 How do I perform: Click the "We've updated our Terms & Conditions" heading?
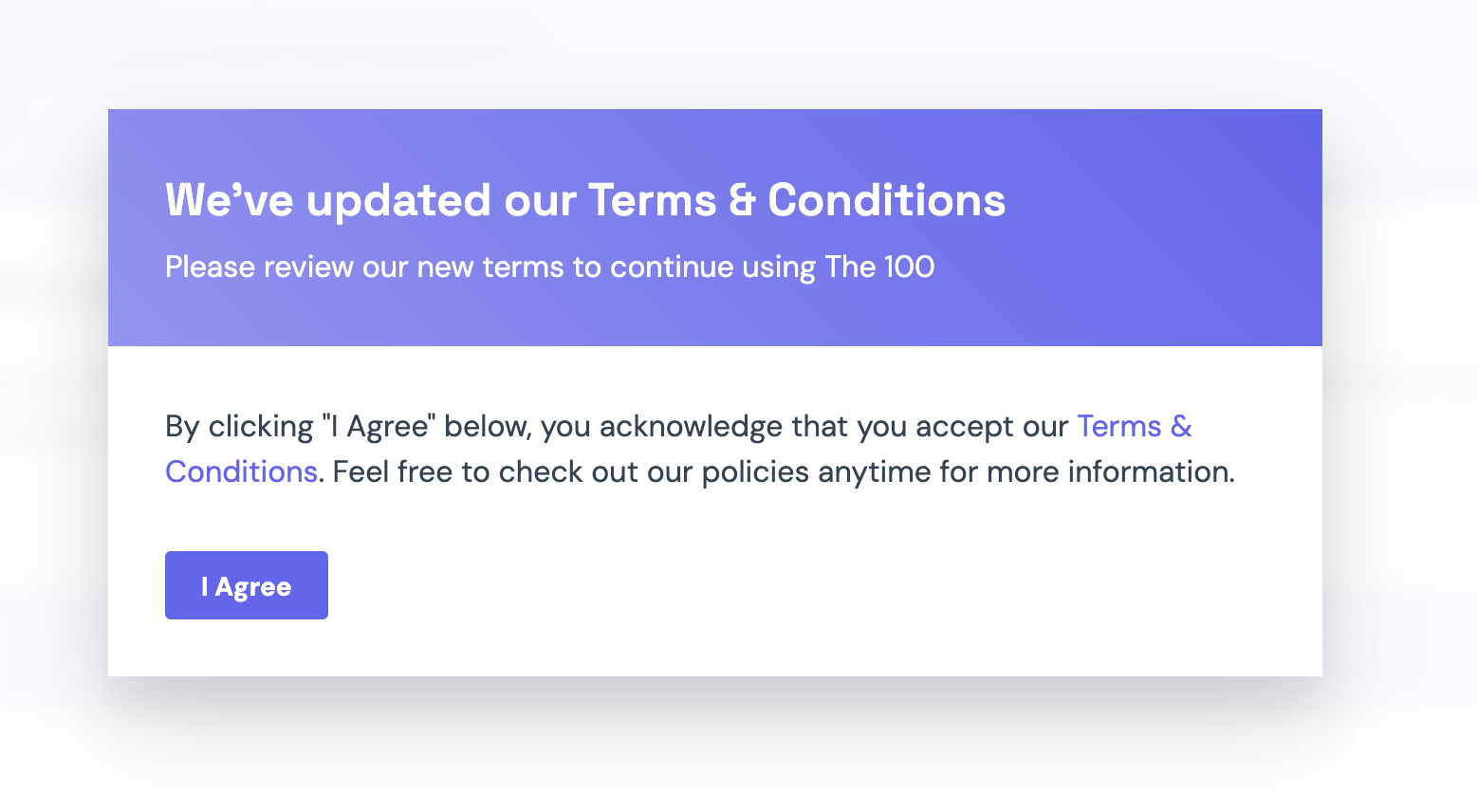pos(584,200)
